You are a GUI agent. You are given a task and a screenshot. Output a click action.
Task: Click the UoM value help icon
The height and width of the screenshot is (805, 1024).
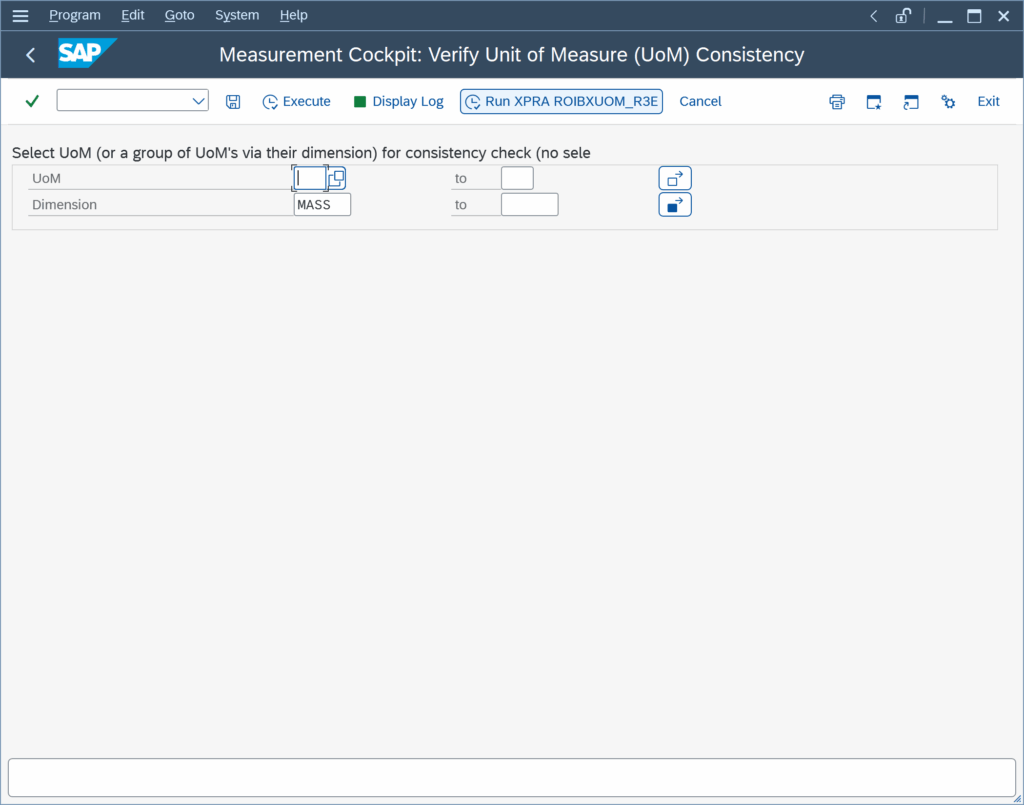pos(337,178)
